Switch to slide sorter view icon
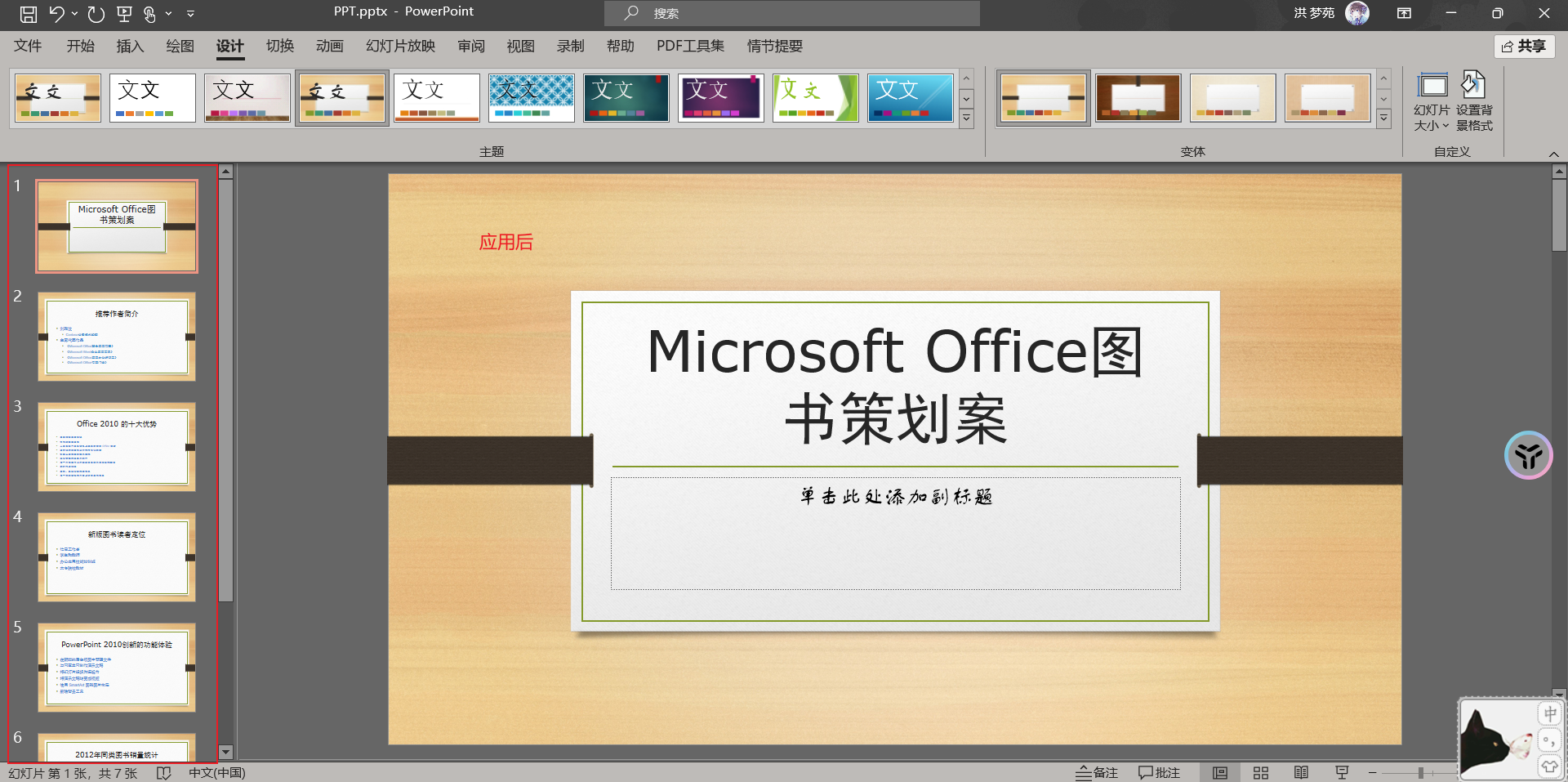The width and height of the screenshot is (1568, 782). tap(1261, 772)
